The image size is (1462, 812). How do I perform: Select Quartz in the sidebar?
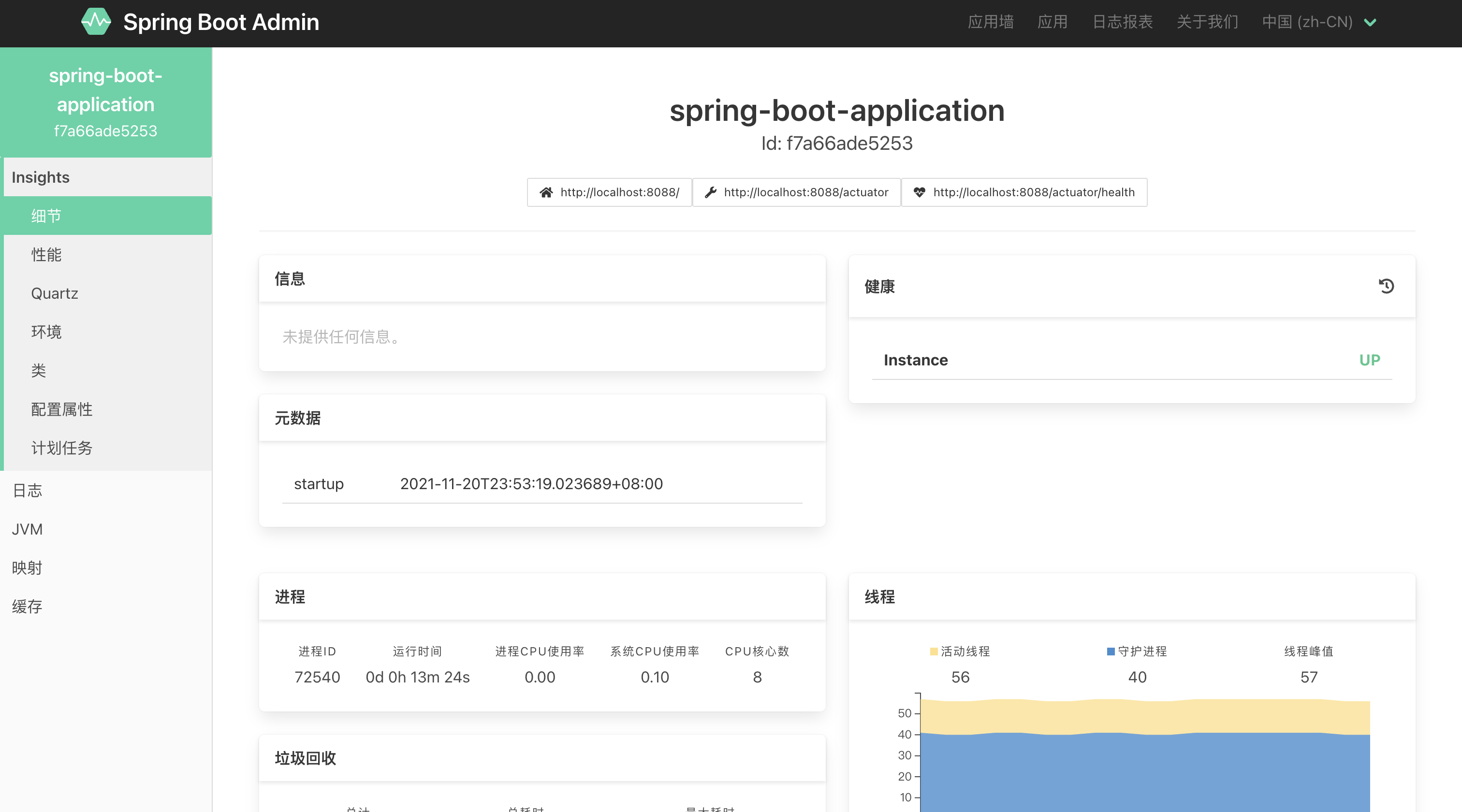click(x=55, y=293)
